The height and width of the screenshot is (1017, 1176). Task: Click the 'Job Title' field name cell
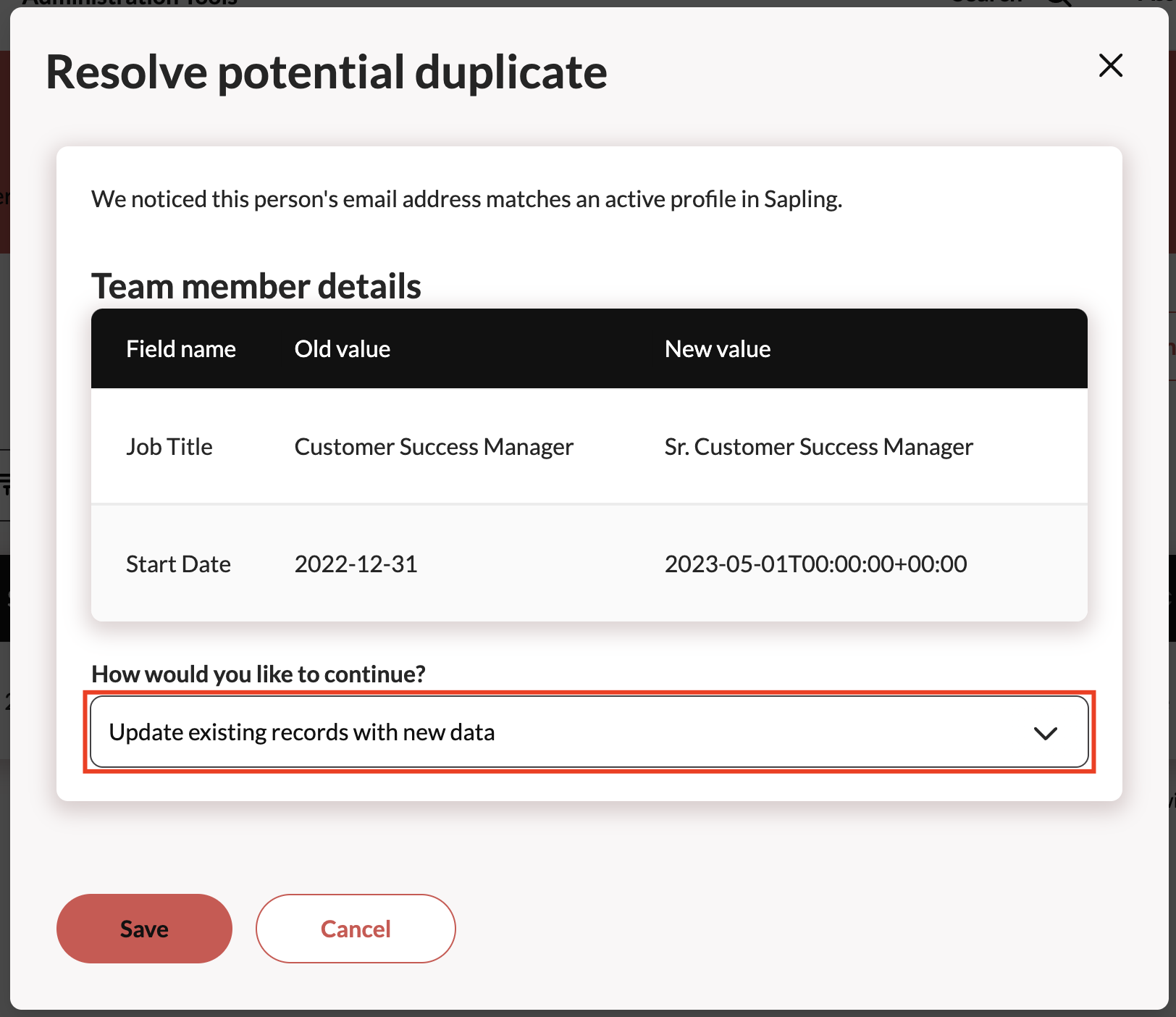169,447
